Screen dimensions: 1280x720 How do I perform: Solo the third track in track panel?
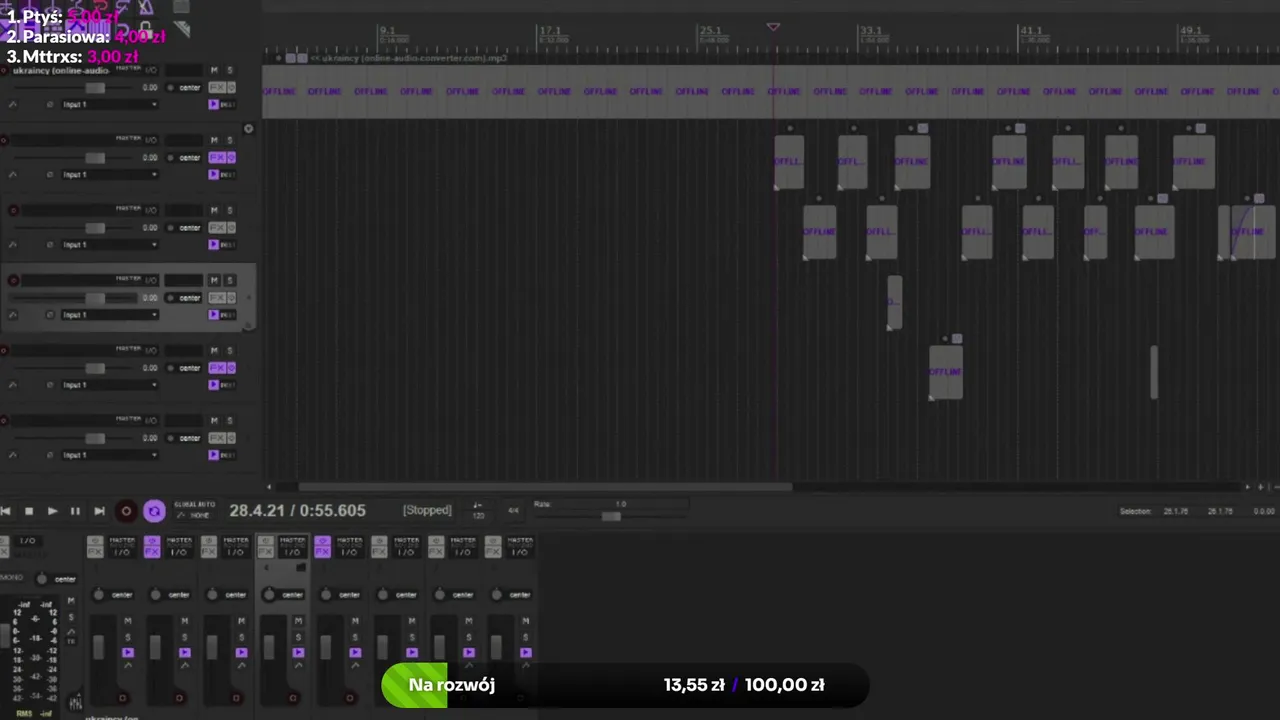[x=229, y=210]
